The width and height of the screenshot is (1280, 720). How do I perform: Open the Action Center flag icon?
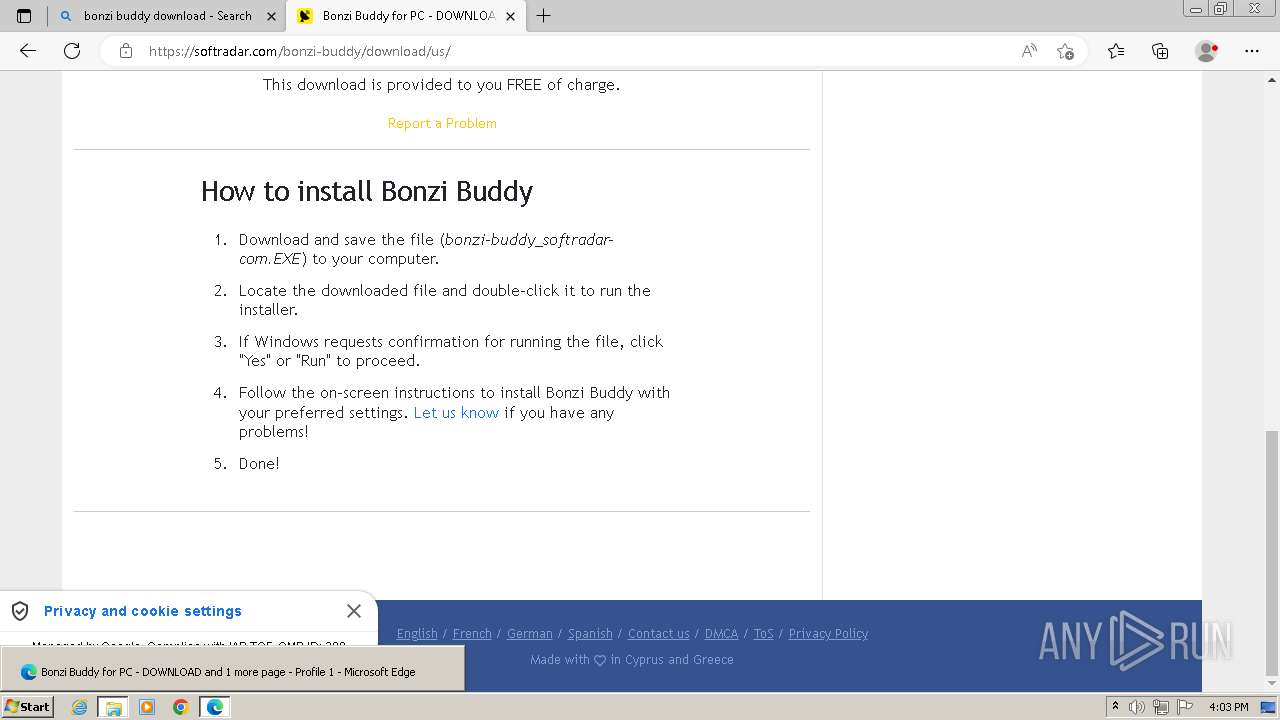(x=1186, y=707)
